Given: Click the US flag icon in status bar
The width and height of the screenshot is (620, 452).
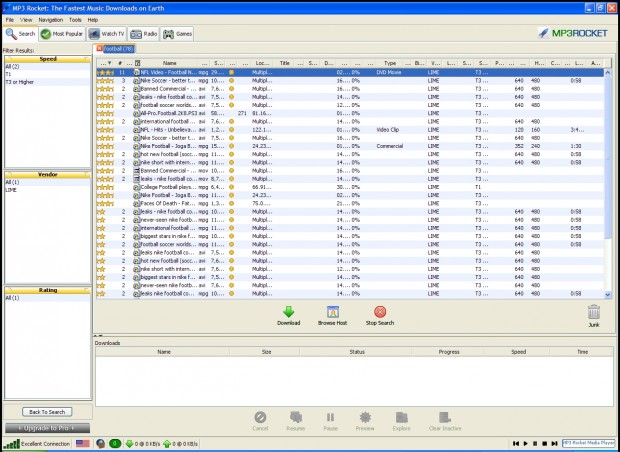Looking at the screenshot, I should point(83,444).
